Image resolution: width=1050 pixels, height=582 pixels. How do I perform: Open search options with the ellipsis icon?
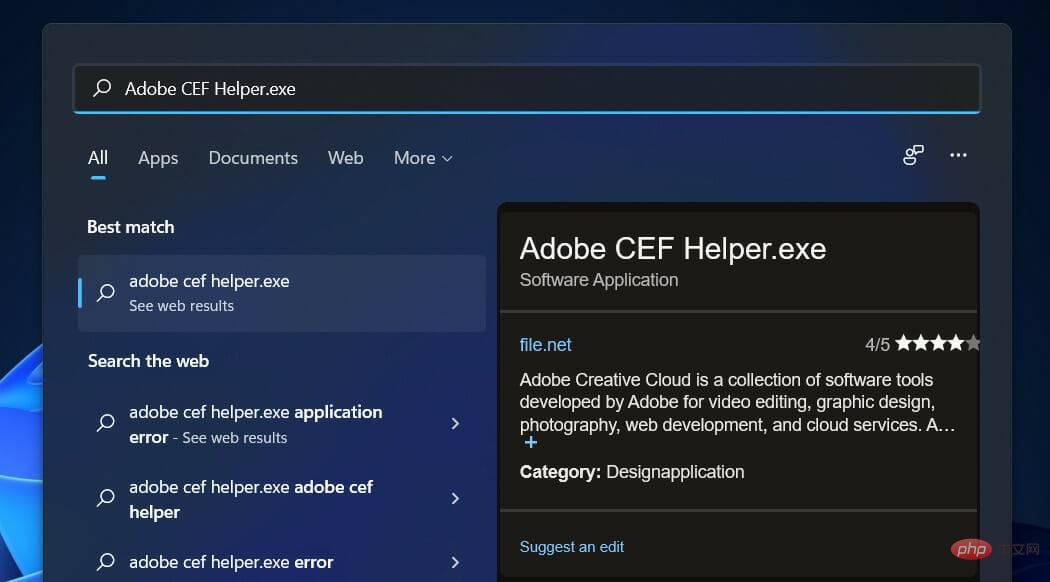[958, 155]
